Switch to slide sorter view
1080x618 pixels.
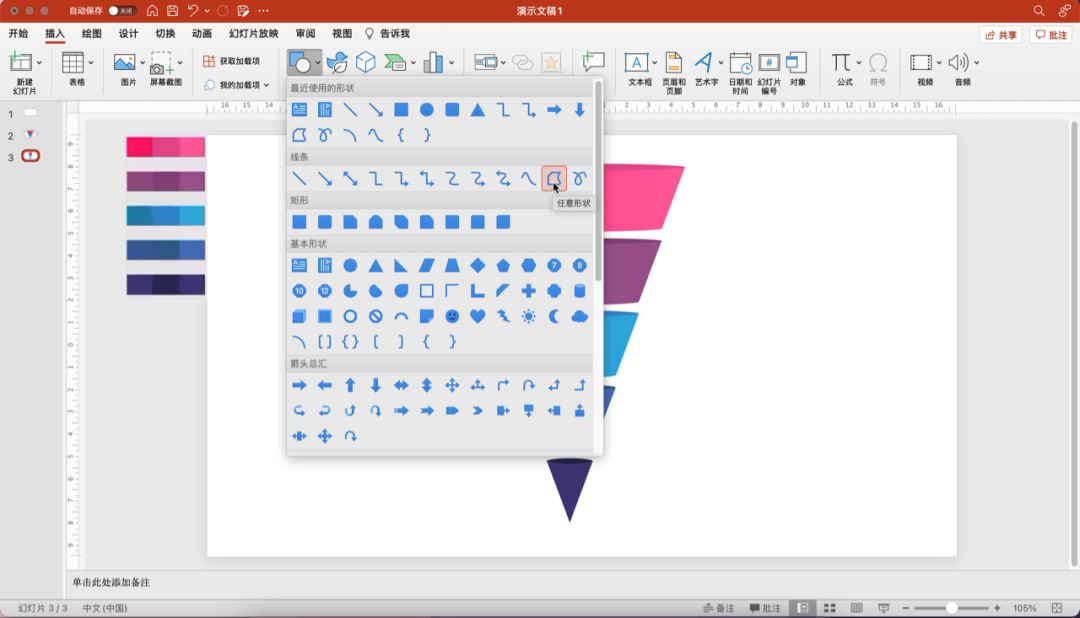829,608
